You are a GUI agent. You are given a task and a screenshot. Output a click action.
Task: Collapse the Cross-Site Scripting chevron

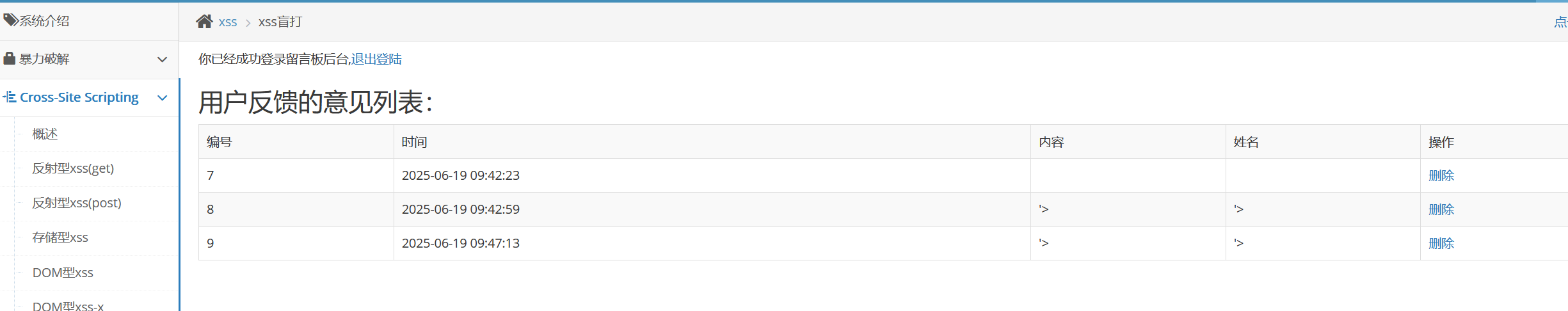163,98
